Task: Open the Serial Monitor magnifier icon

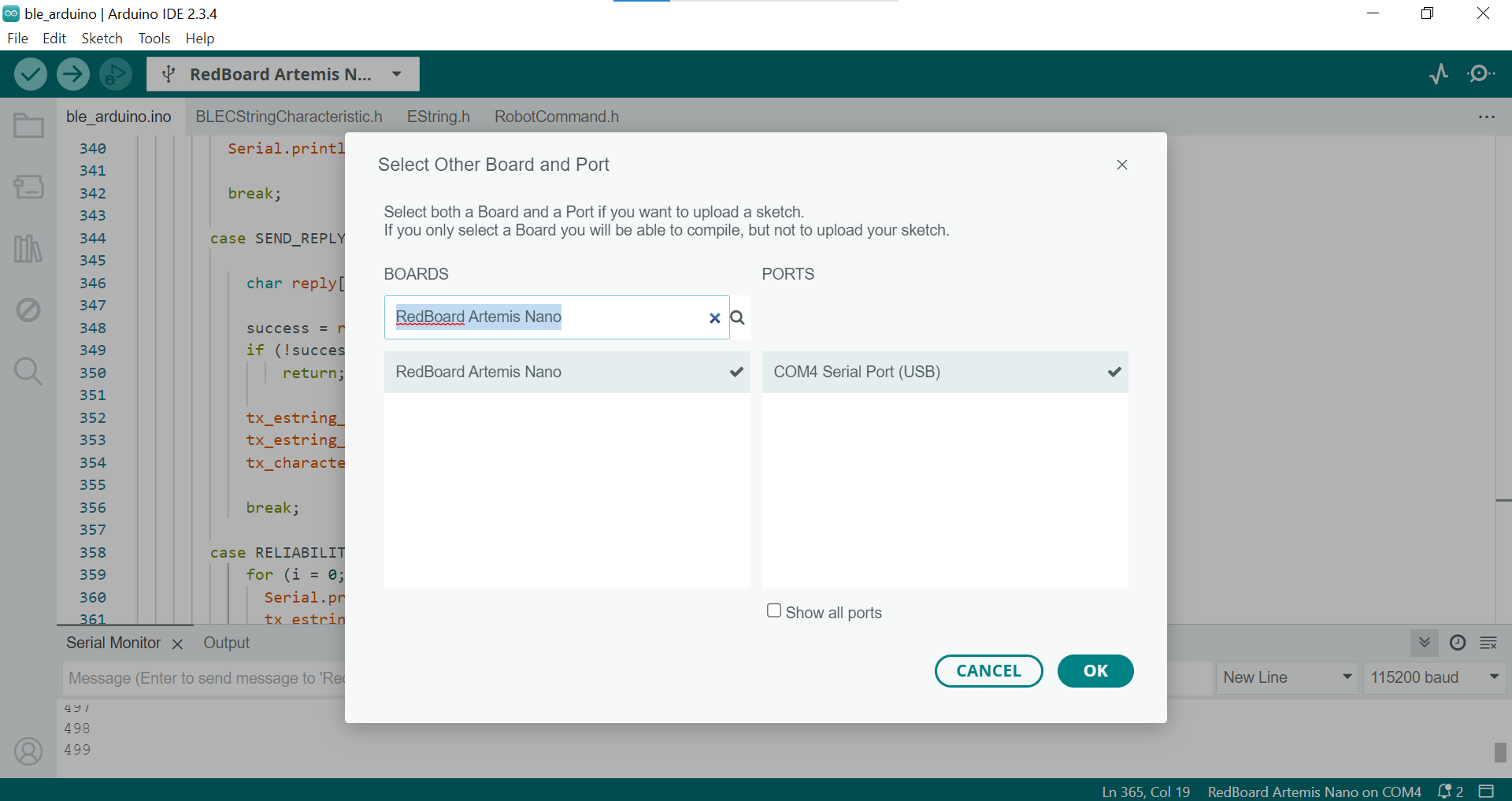Action: (x=1481, y=74)
